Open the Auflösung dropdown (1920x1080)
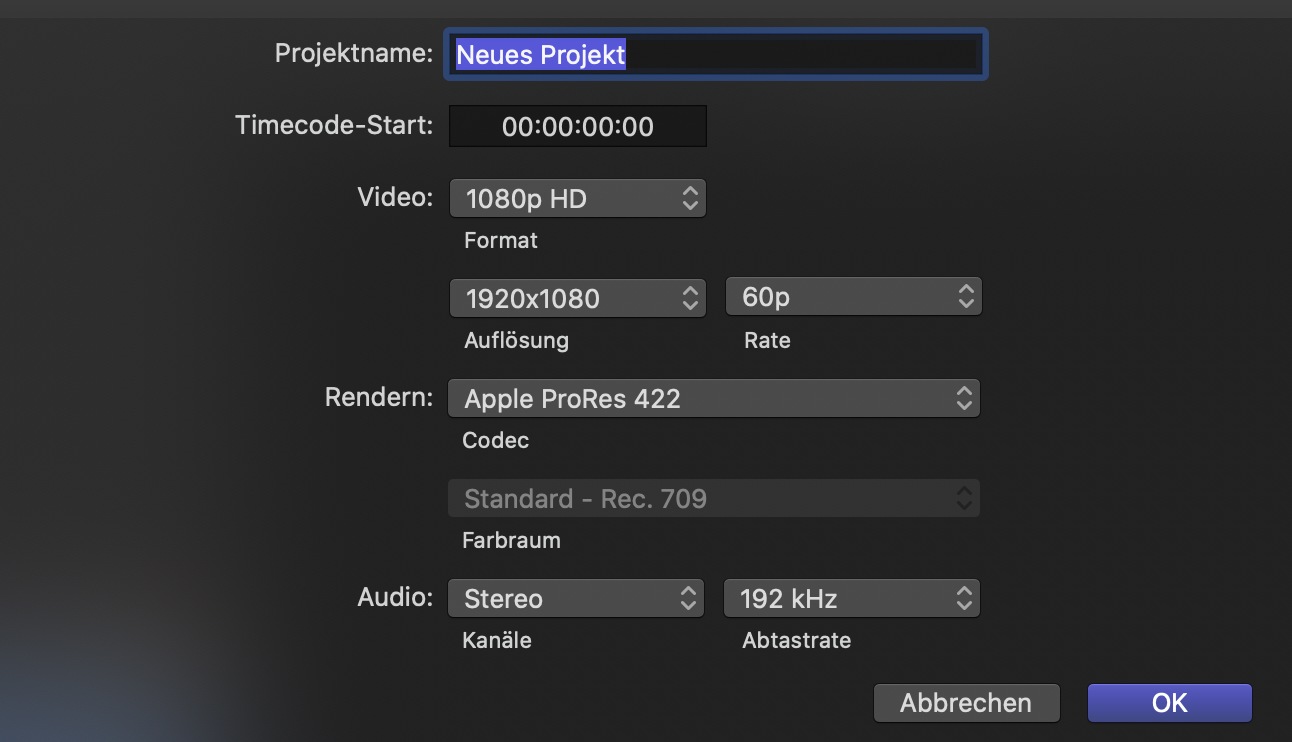This screenshot has height=742, width=1292. (x=578, y=298)
